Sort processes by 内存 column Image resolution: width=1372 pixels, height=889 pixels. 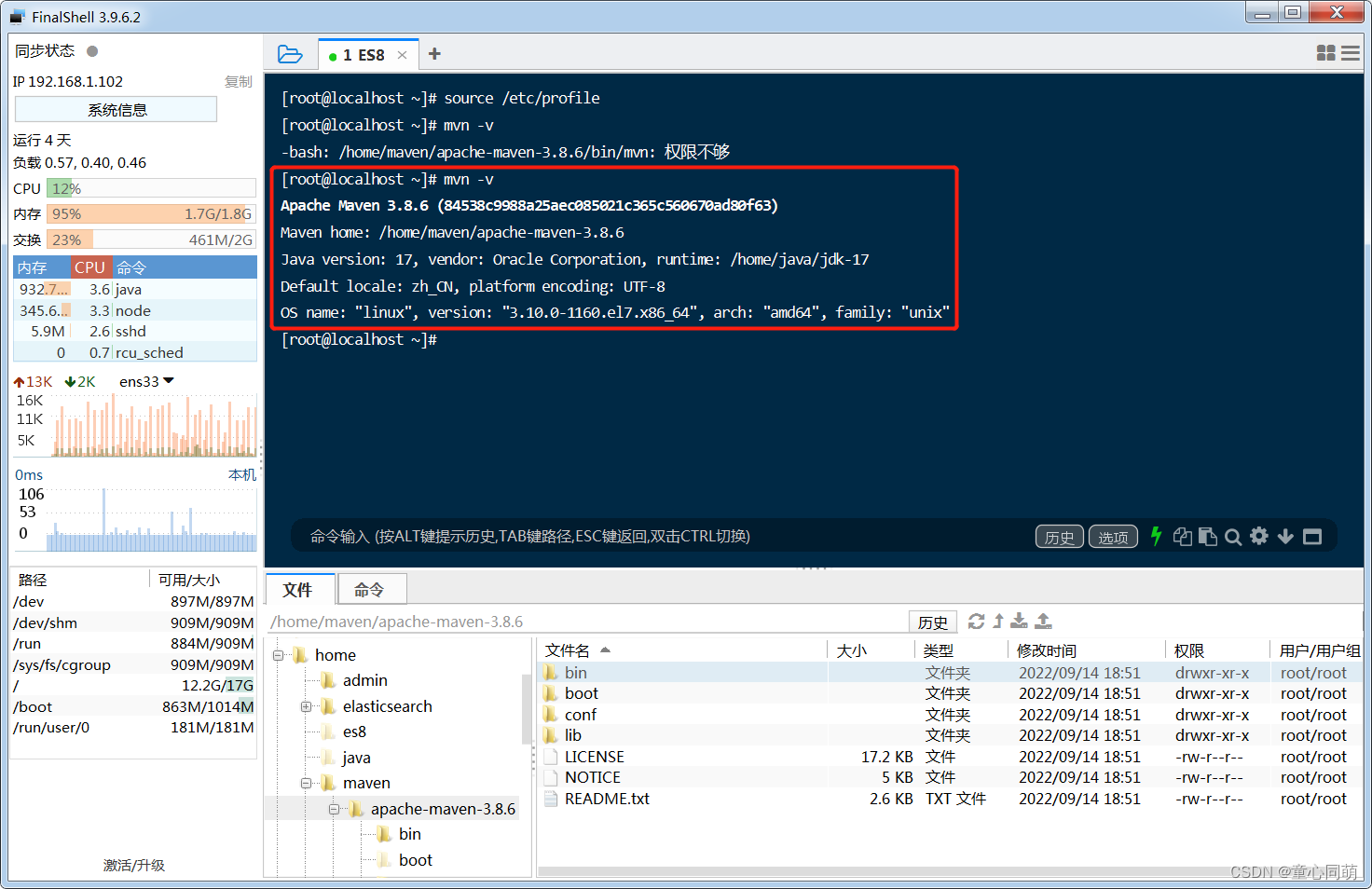point(42,267)
